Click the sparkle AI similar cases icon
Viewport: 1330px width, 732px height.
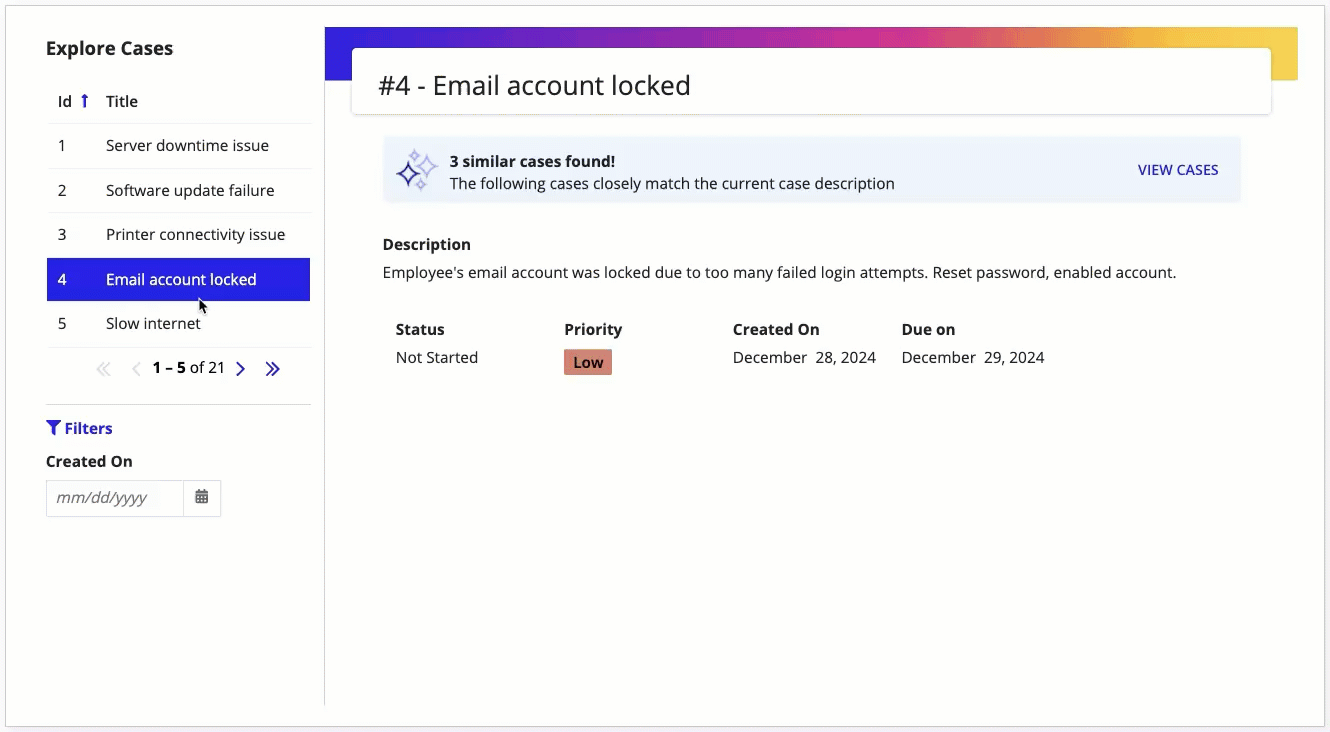pos(417,171)
